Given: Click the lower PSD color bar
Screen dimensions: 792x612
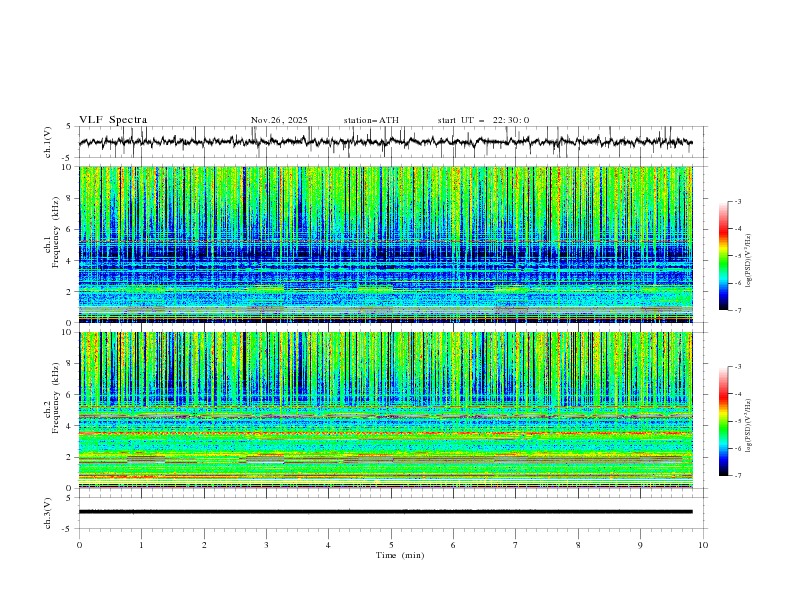Looking at the screenshot, I should pyautogui.click(x=723, y=421).
